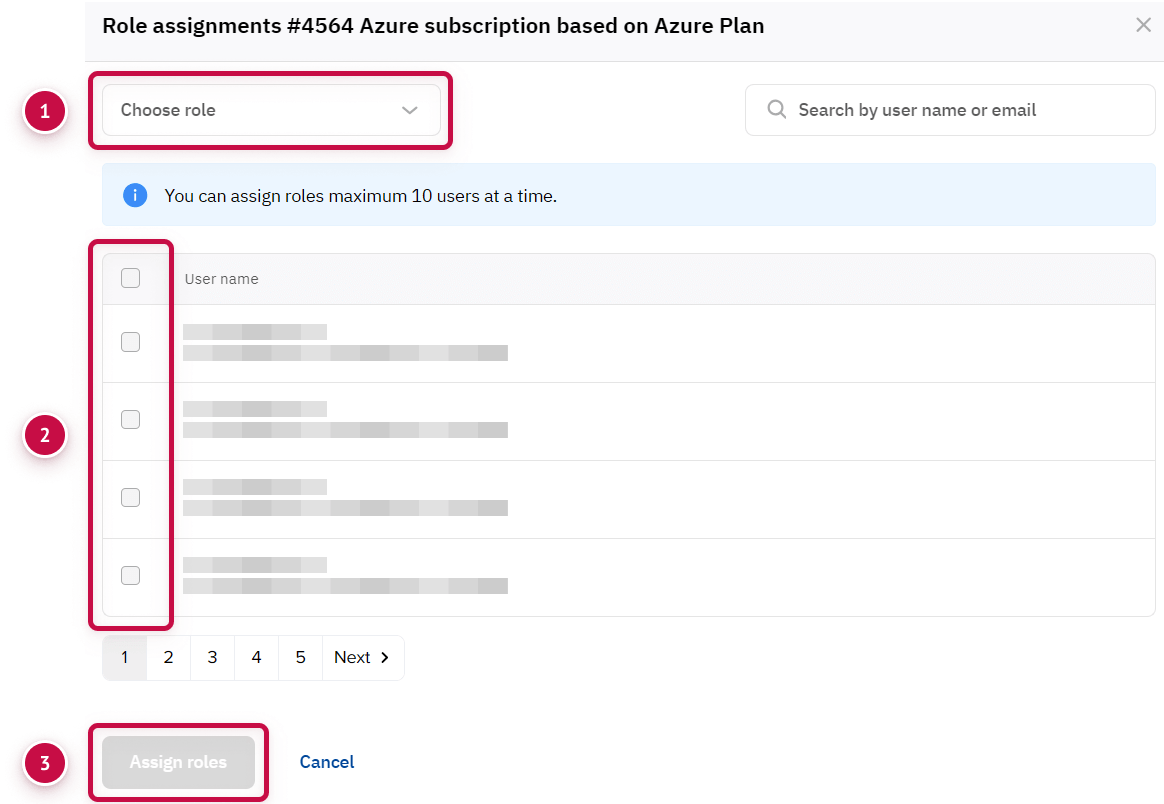Select the third user's checkbox
The image size is (1164, 804).
pyautogui.click(x=130, y=498)
